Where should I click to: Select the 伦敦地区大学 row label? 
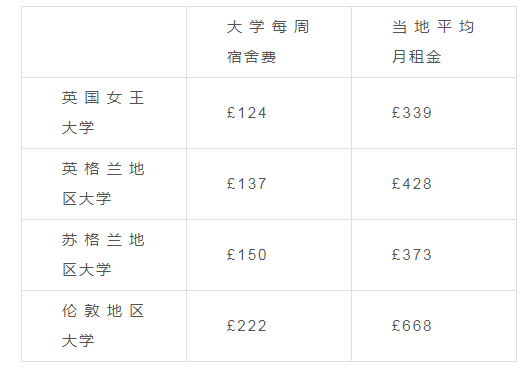pos(103,326)
